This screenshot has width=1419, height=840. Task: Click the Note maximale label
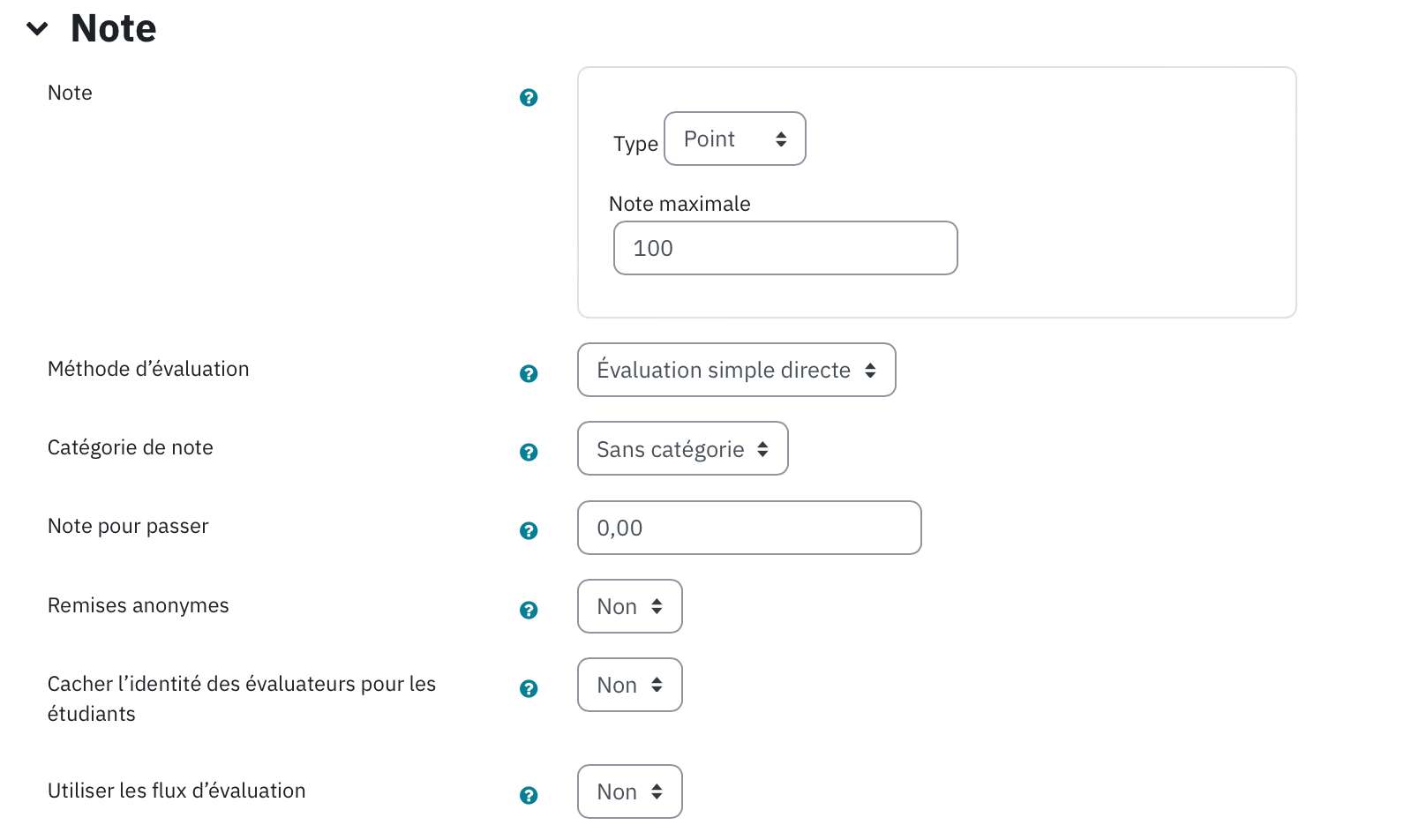pos(679,204)
